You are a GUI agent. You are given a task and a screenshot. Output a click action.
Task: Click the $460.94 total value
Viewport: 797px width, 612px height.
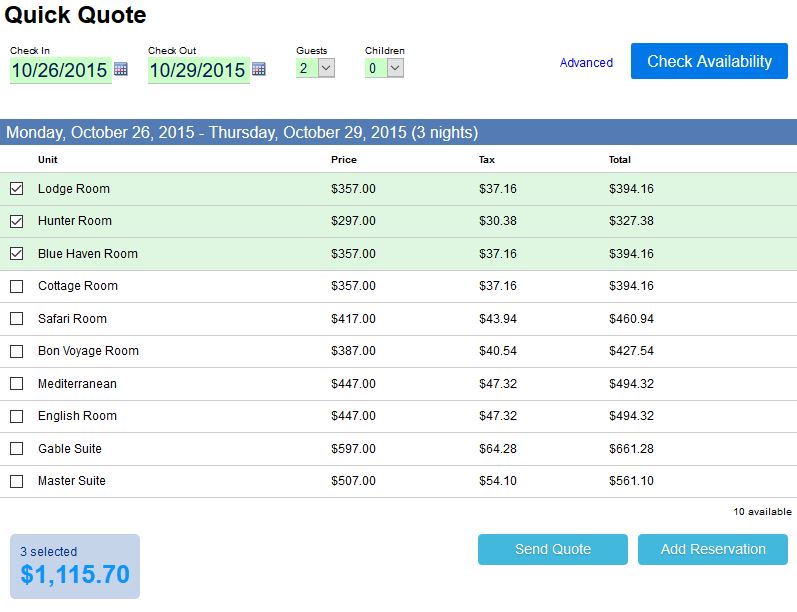[631, 319]
